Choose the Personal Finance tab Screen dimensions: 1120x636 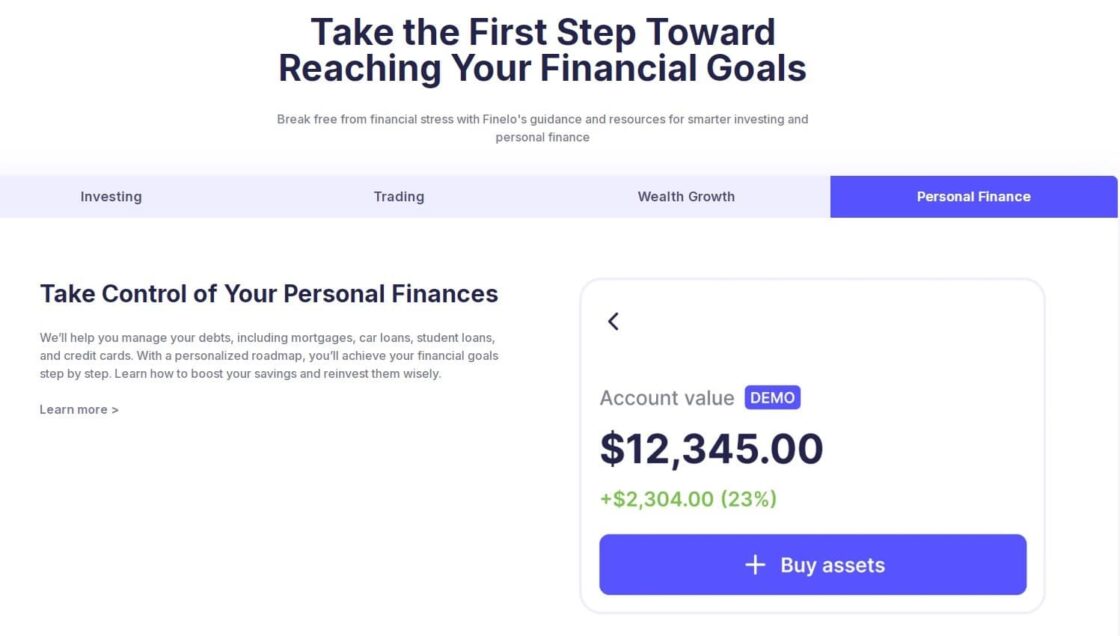click(x=973, y=197)
